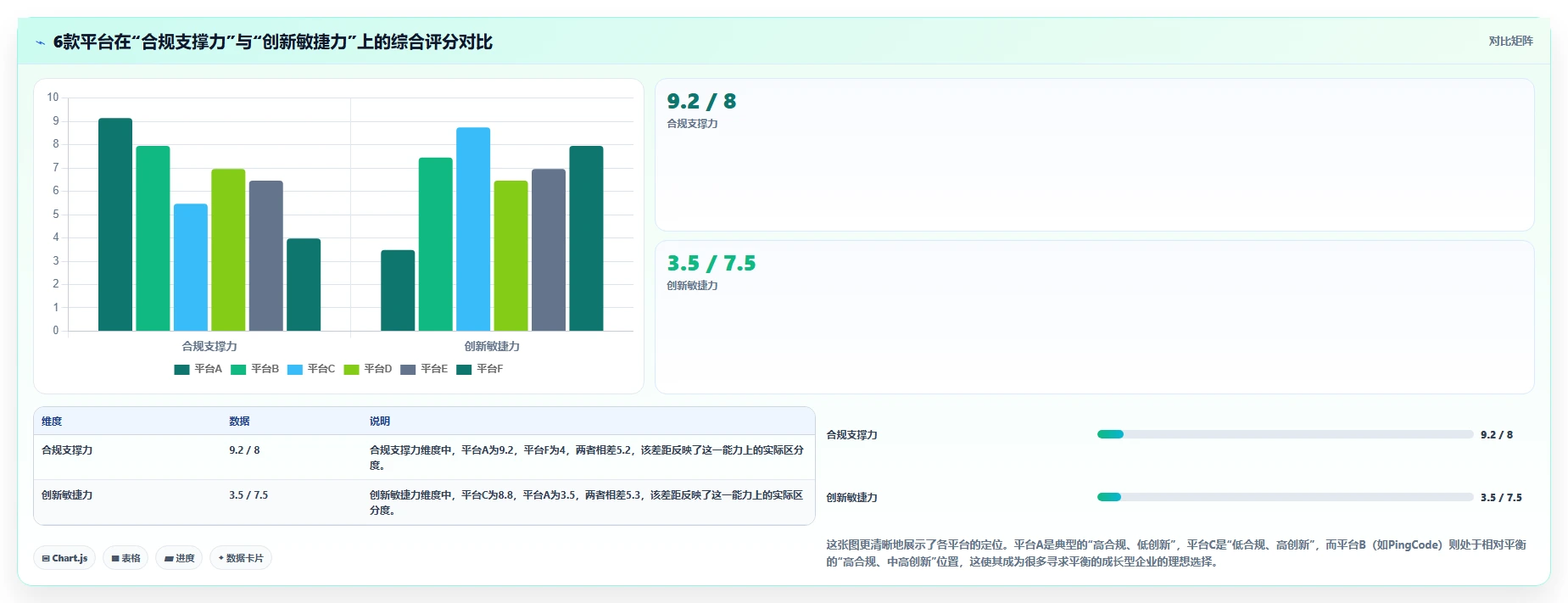Click the 说明 table column header
The width and height of the screenshot is (1568, 603).
tap(380, 422)
